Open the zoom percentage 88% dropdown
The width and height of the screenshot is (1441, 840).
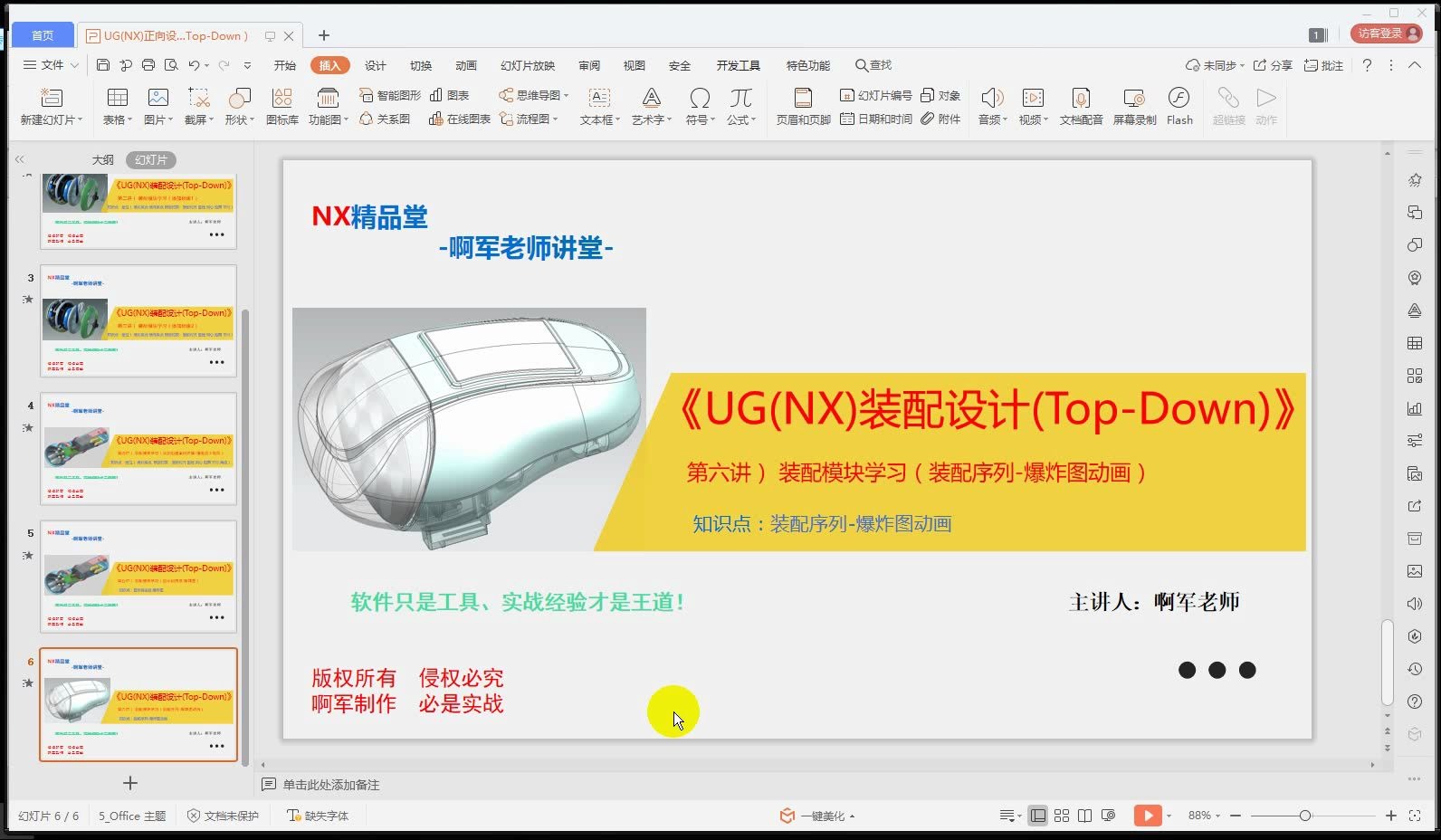[x=1204, y=816]
